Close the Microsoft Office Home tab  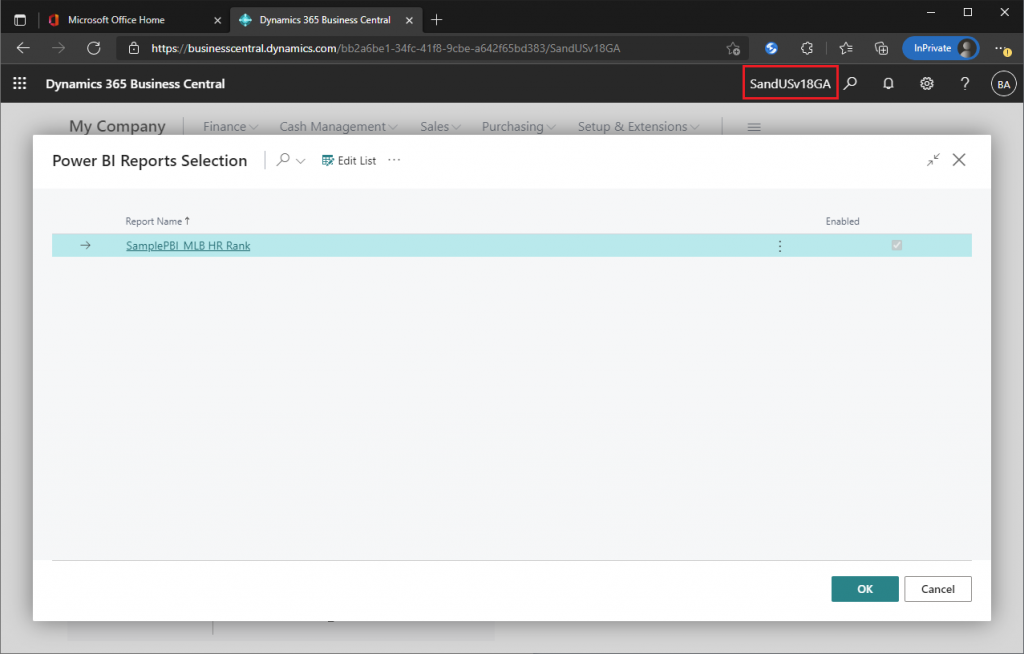click(217, 20)
